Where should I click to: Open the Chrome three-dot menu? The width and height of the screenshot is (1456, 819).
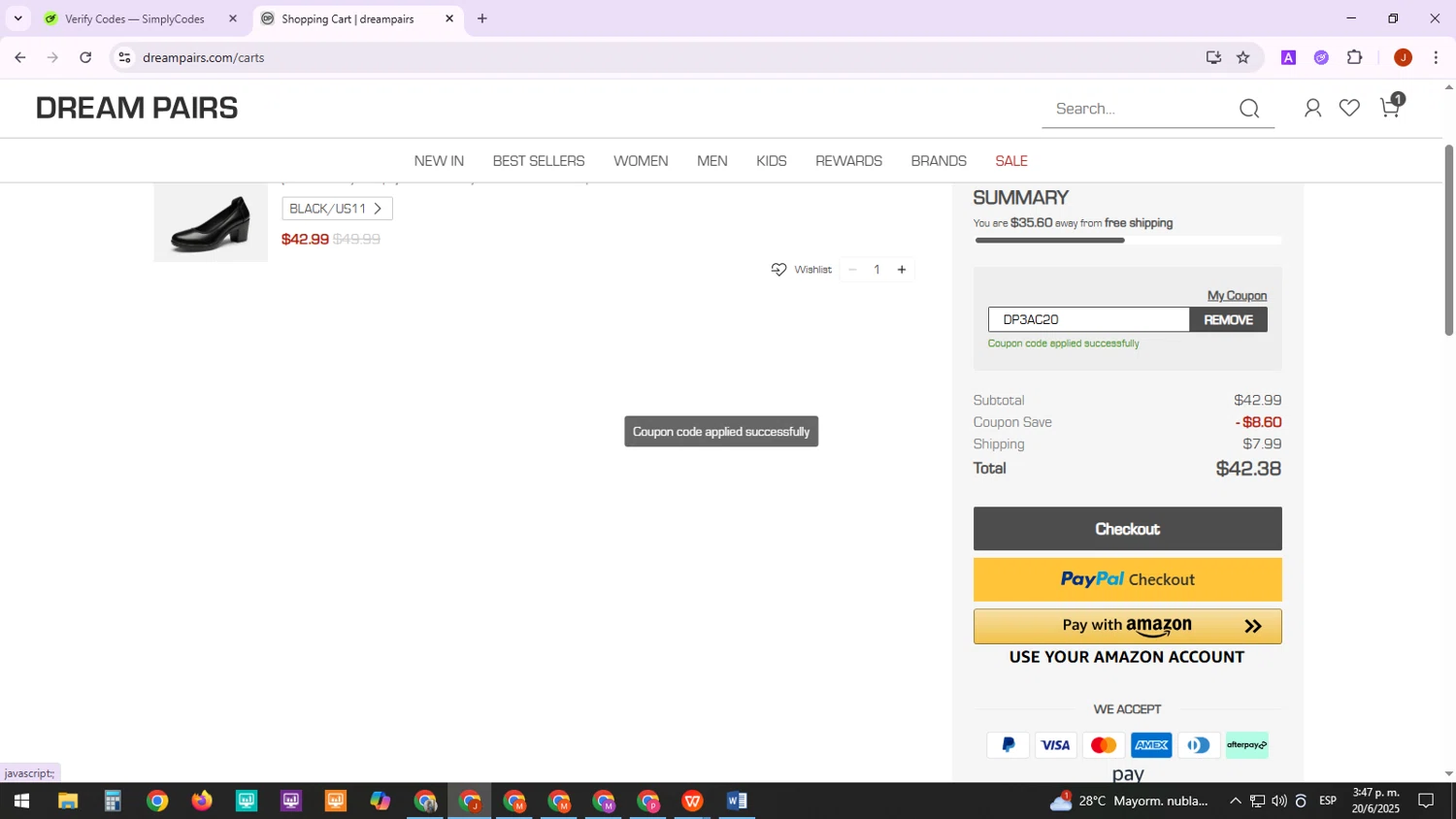1436,58
